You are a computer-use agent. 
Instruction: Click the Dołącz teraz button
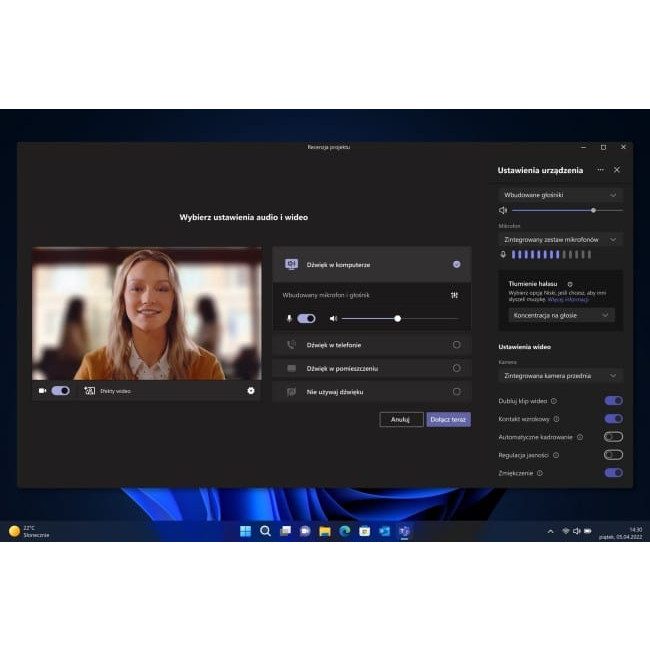tap(449, 420)
